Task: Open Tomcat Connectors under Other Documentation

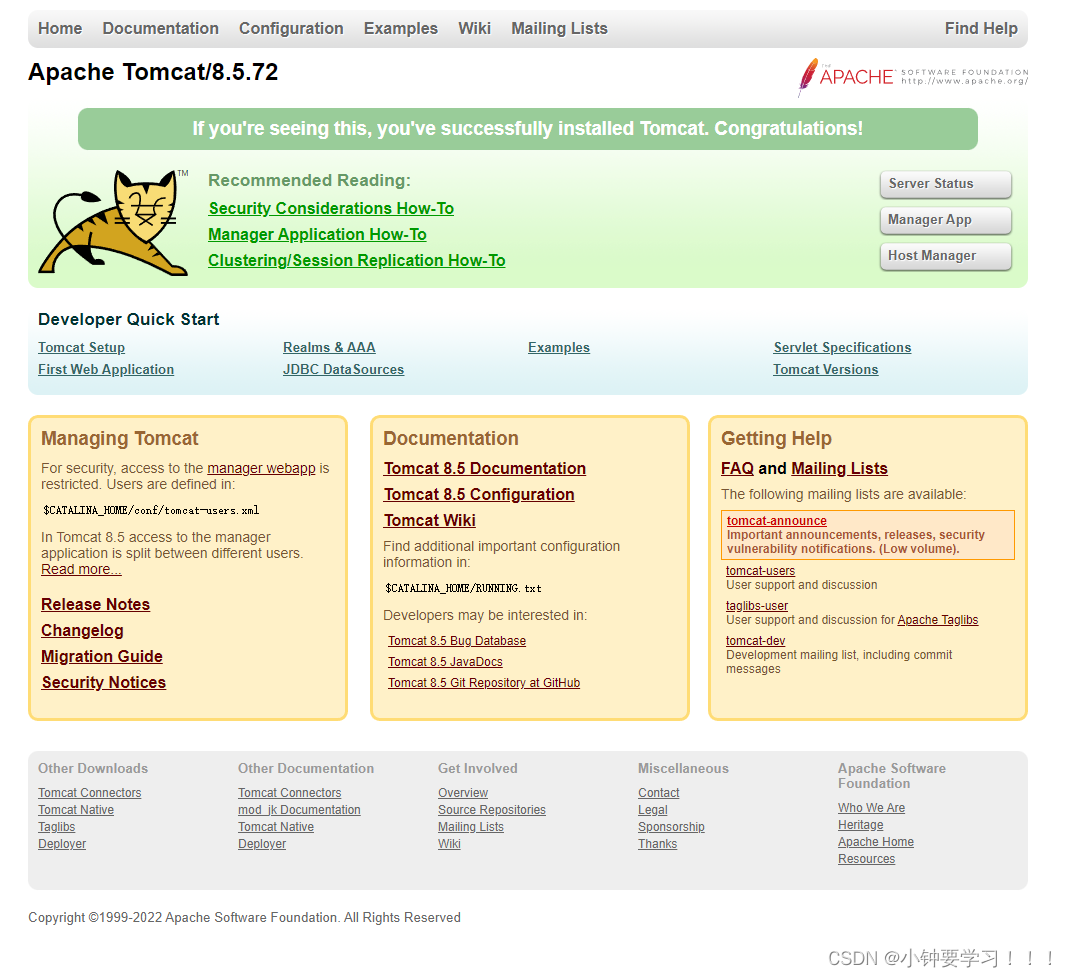Action: [290, 793]
